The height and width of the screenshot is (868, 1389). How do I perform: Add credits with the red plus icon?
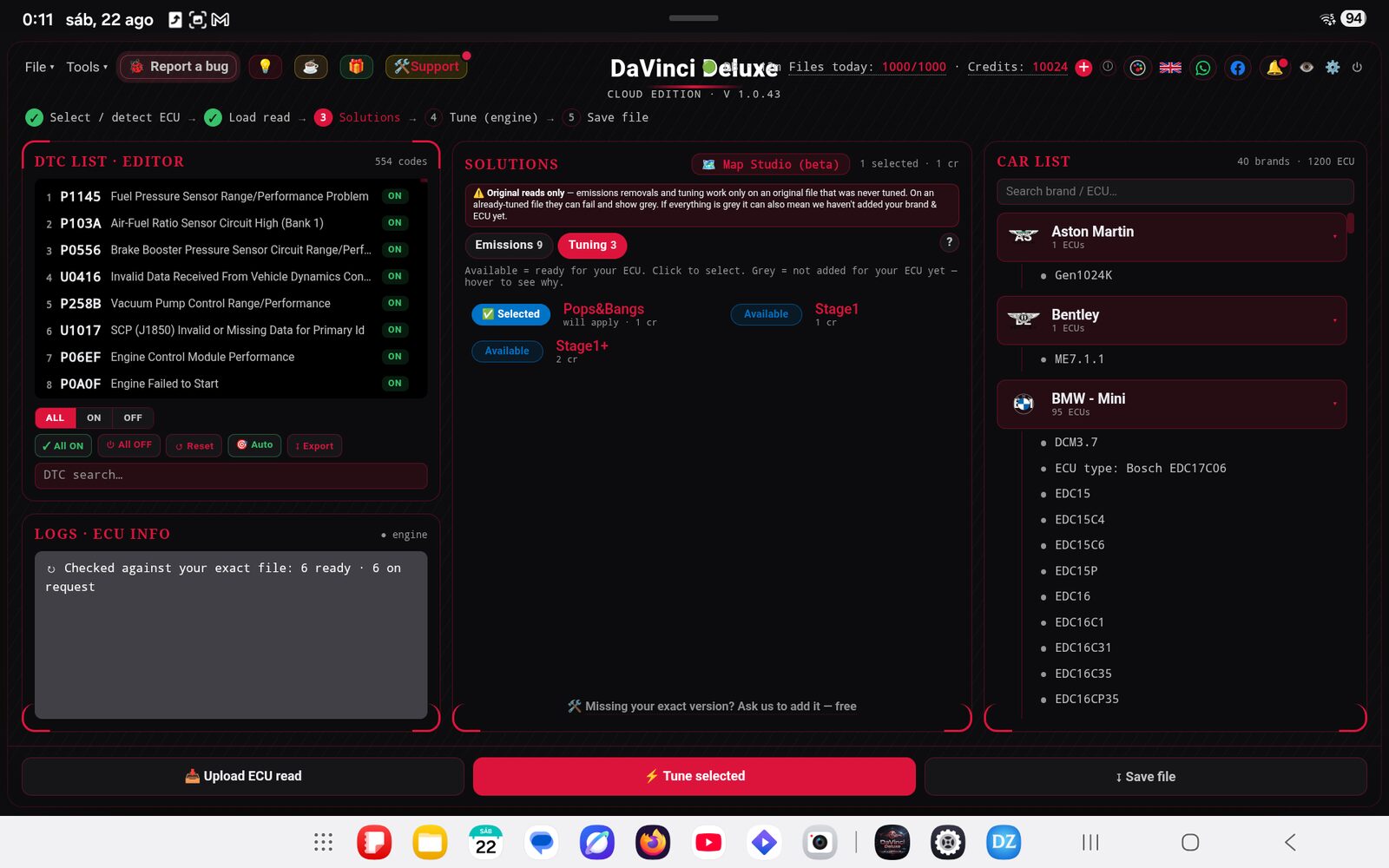[1083, 68]
